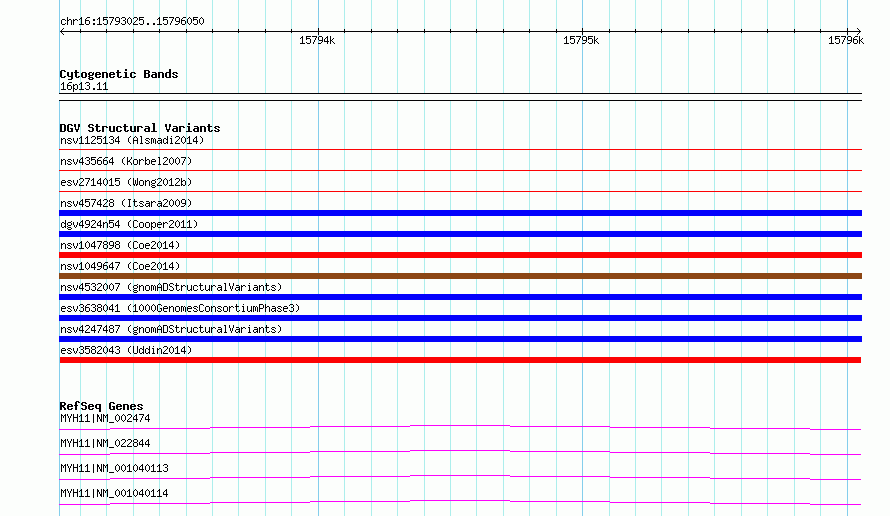This screenshot has height=516, width=890.
Task: Click the blue bar under nsv4247487
Action: 460,339
